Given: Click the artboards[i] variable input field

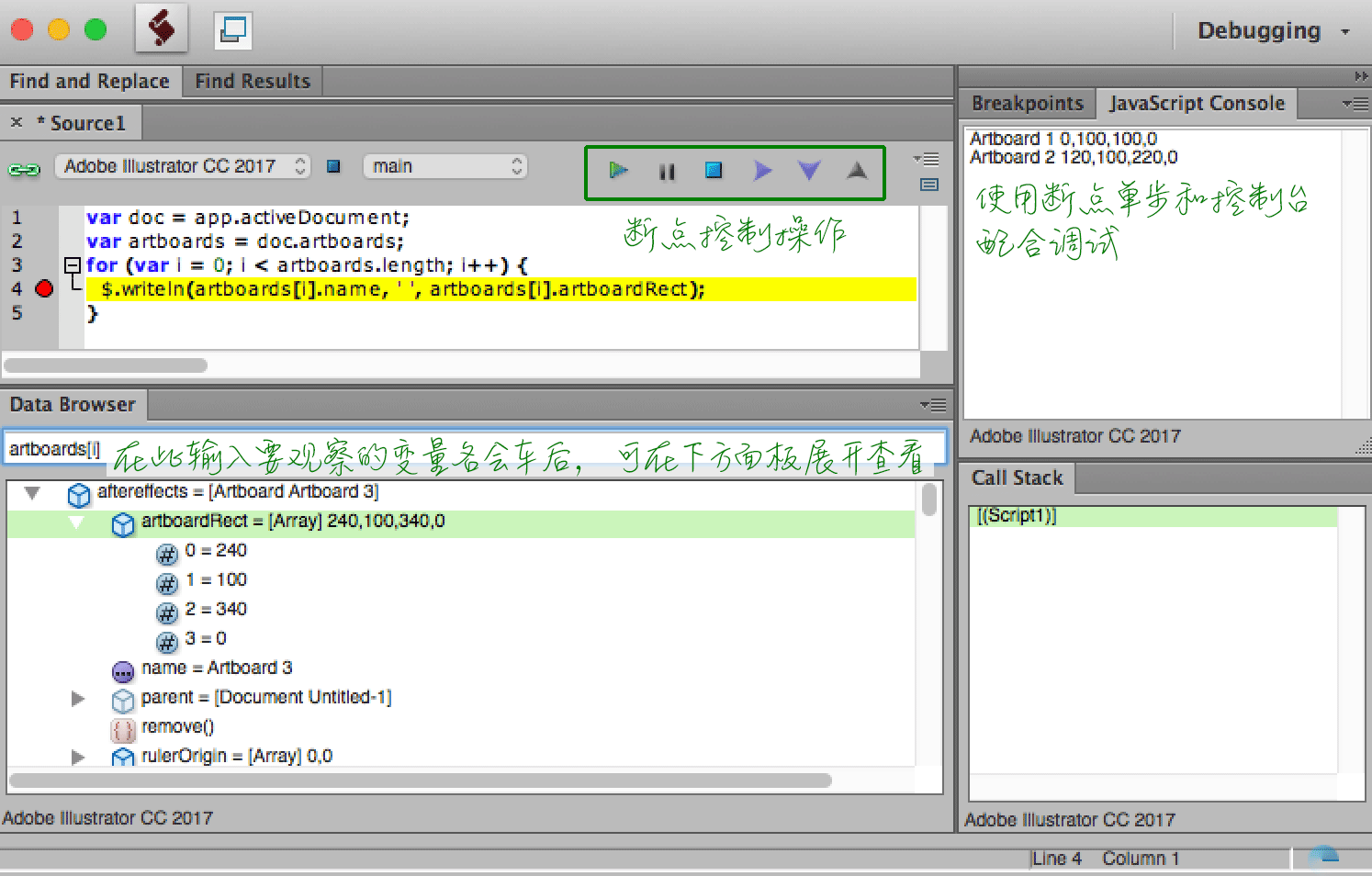Looking at the screenshot, I should tap(474, 449).
